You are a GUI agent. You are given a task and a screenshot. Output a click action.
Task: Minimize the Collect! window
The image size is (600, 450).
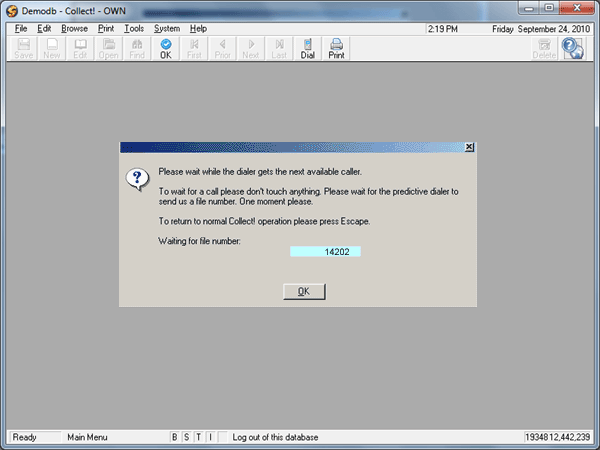(529, 8)
